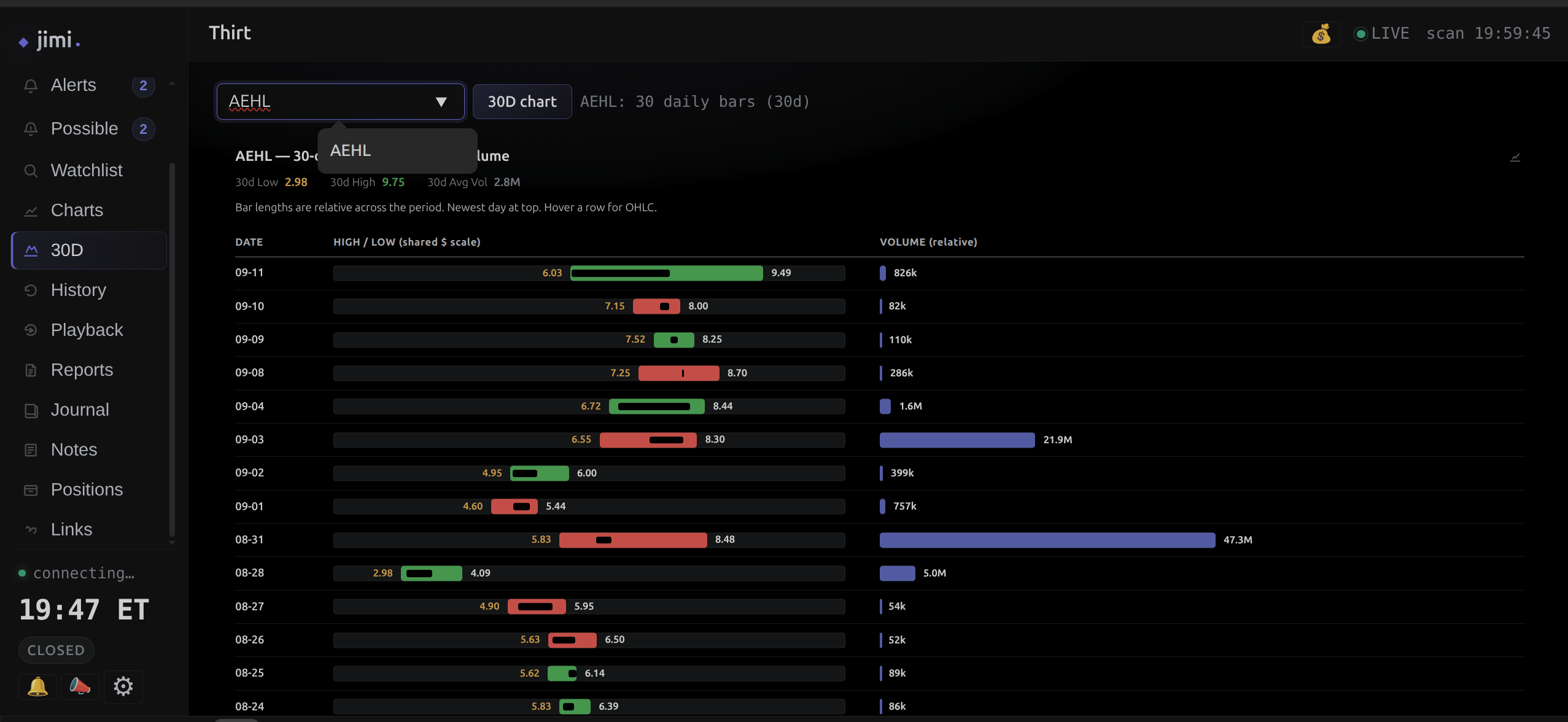Image resolution: width=1568 pixels, height=722 pixels.
Task: Click the sidebar scroll up arrow
Action: coord(172,83)
